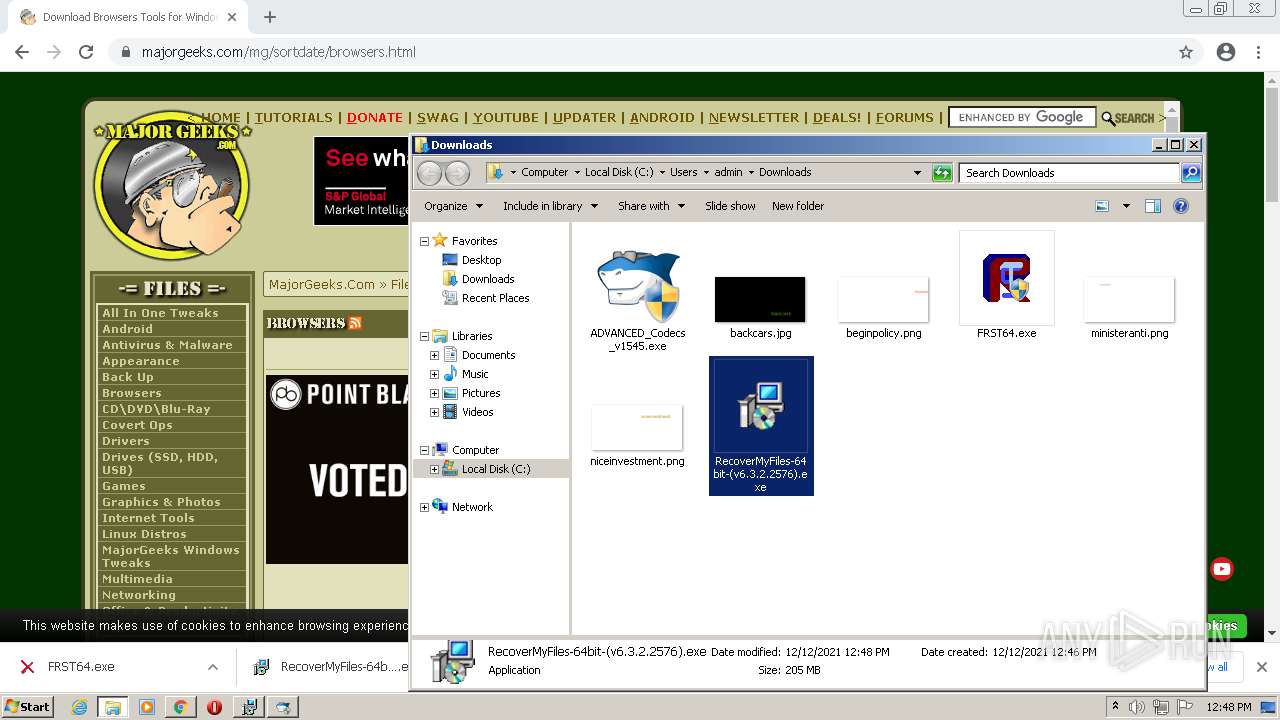Select ministeranti.png thumbnail

[x=1129, y=299]
